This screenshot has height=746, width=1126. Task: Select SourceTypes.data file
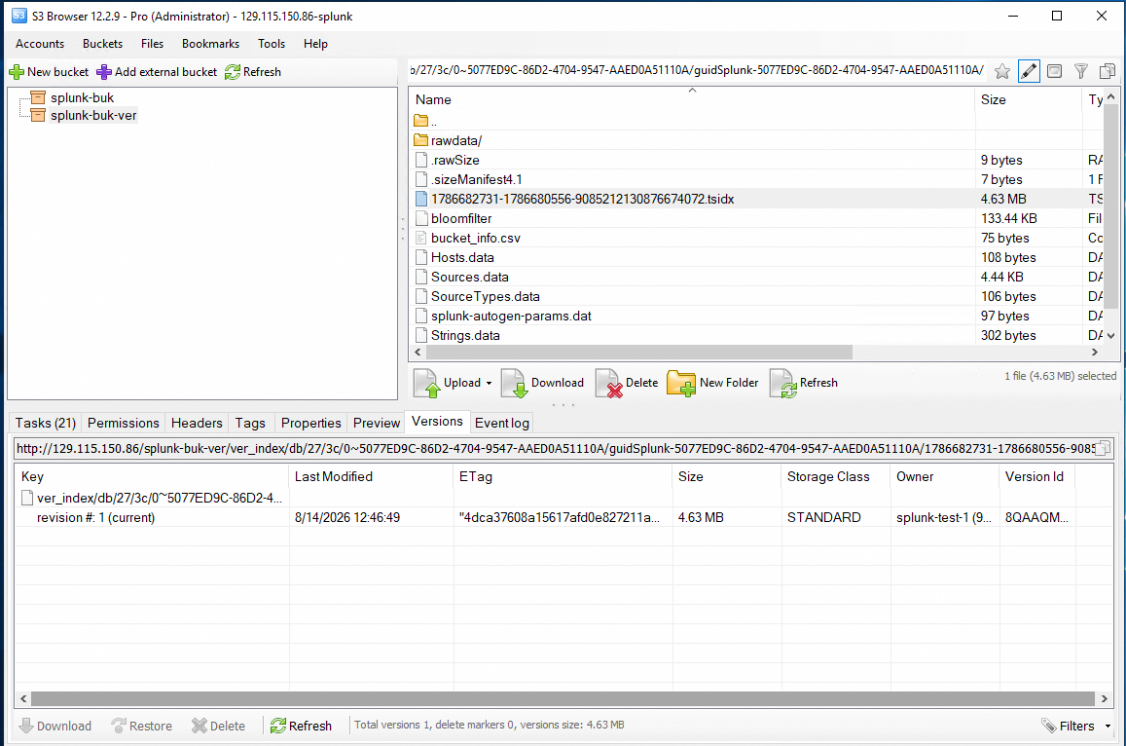tap(478, 296)
